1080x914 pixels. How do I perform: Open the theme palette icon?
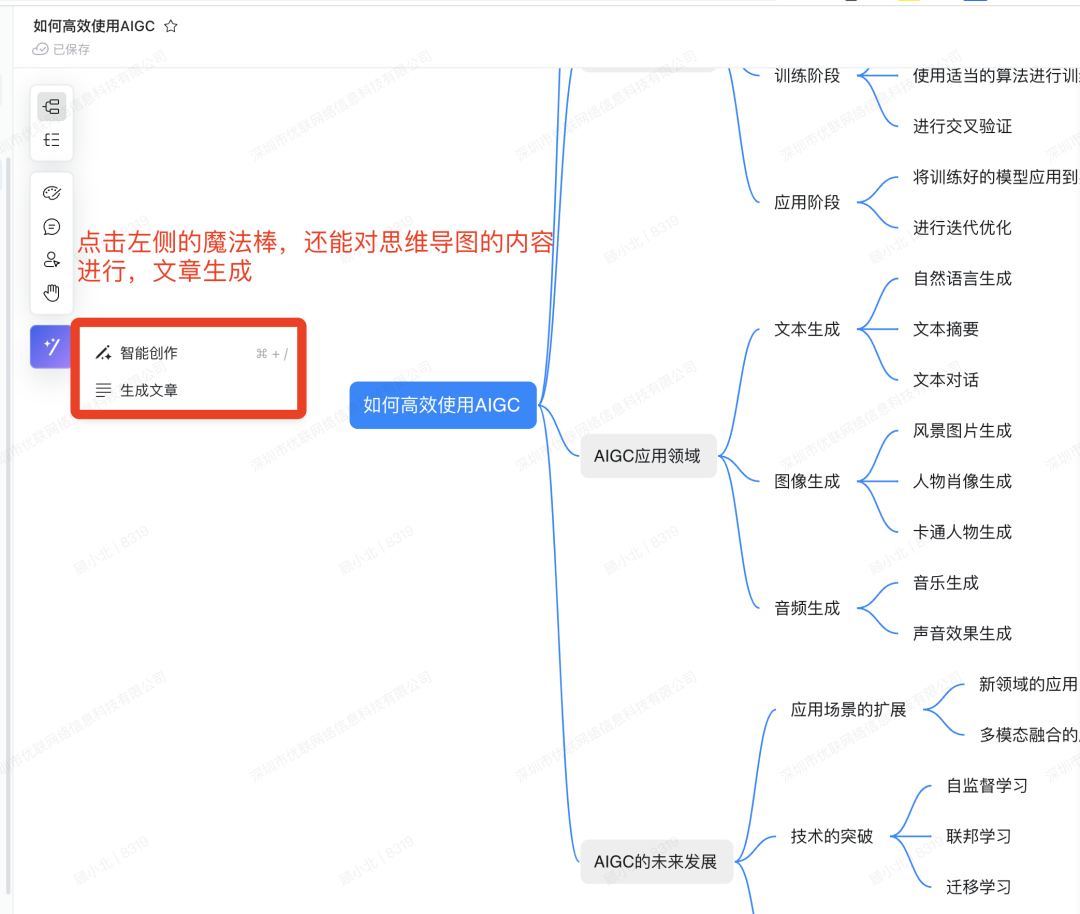(52, 193)
